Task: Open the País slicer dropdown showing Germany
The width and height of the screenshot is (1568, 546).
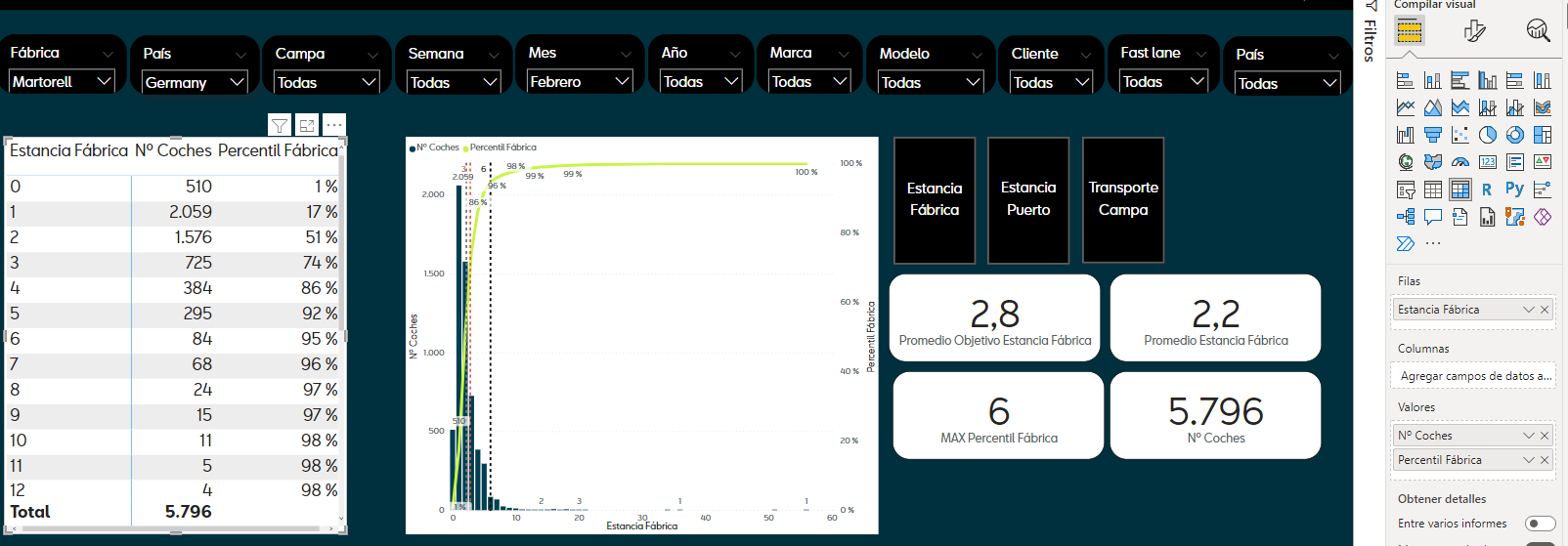Action: click(195, 83)
